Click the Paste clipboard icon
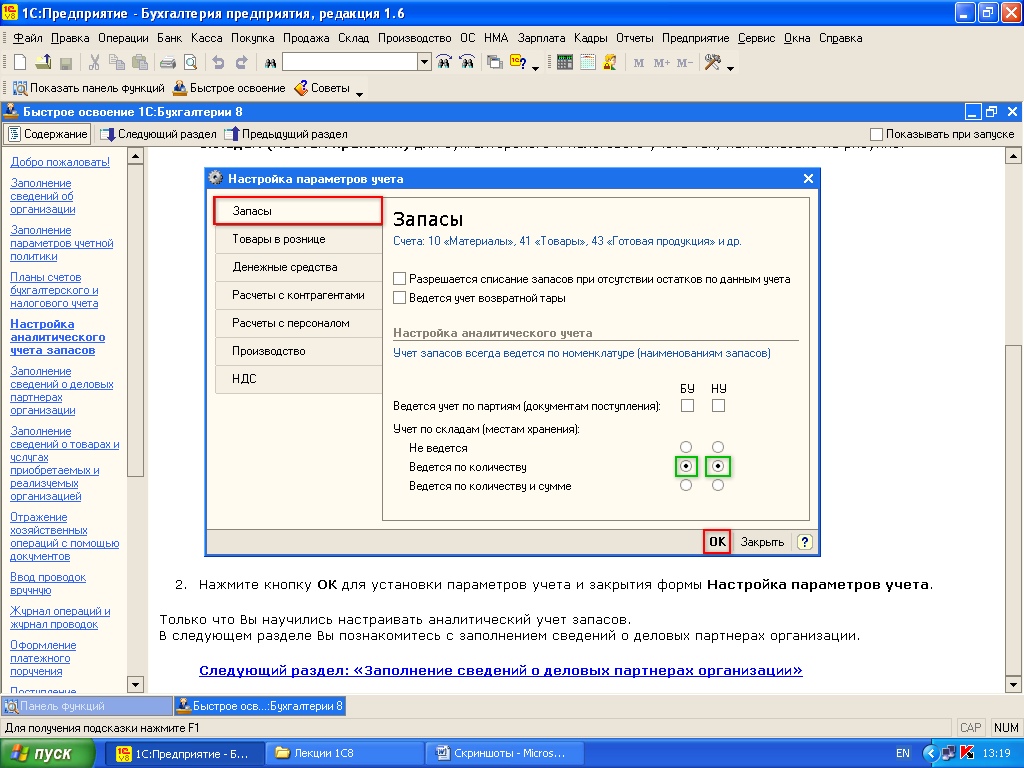This screenshot has width=1024, height=768. click(x=140, y=63)
